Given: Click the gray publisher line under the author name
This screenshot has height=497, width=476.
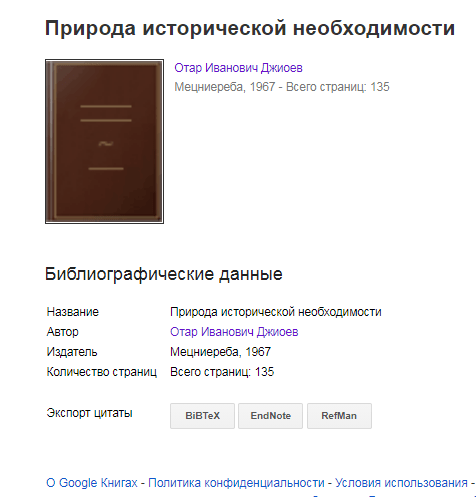Looking at the screenshot, I should [x=282, y=87].
